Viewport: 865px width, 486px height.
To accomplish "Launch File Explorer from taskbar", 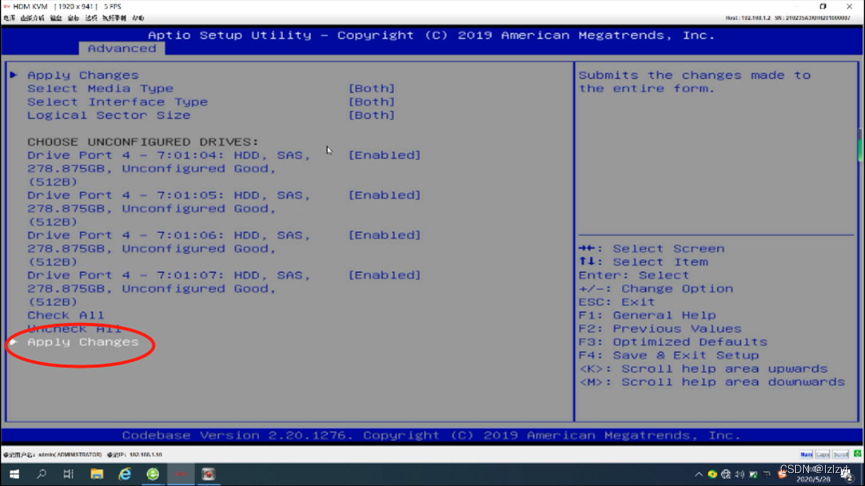I will point(97,474).
